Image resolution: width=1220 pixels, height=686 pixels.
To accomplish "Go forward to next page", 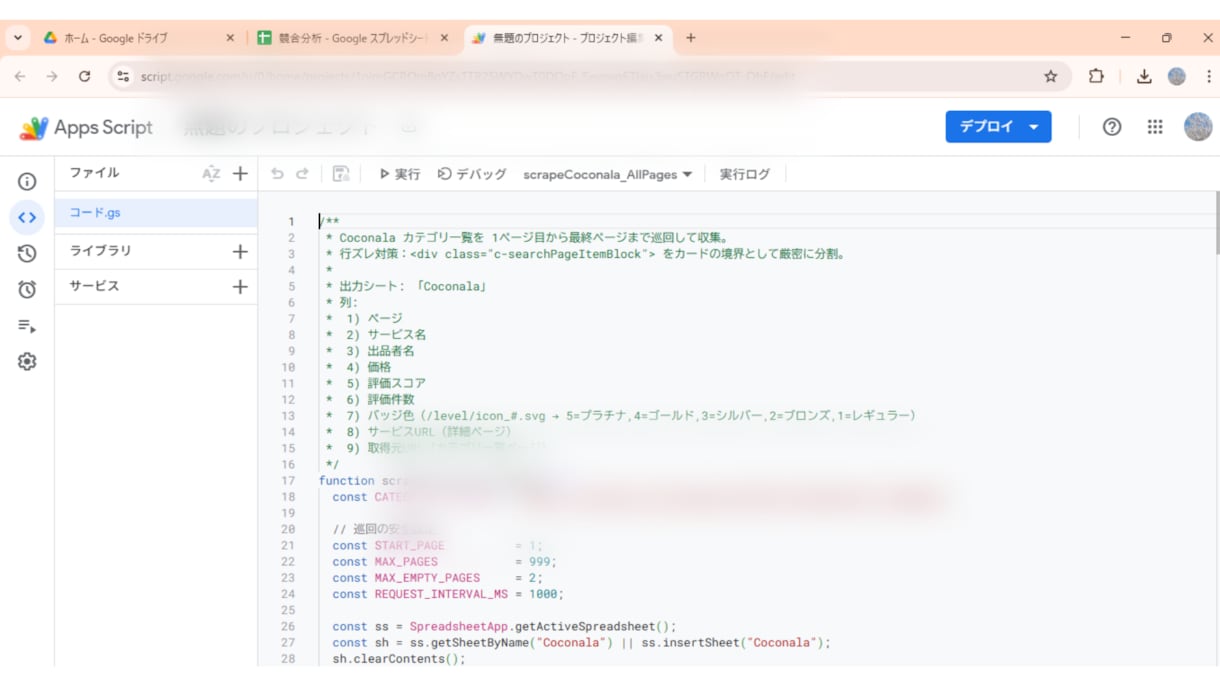I will click(52, 76).
